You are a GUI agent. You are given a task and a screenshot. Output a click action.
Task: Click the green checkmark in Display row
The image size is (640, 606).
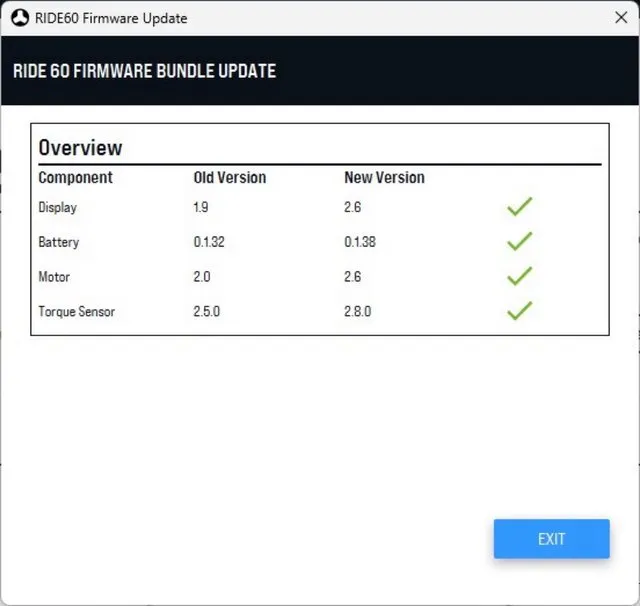click(x=520, y=206)
